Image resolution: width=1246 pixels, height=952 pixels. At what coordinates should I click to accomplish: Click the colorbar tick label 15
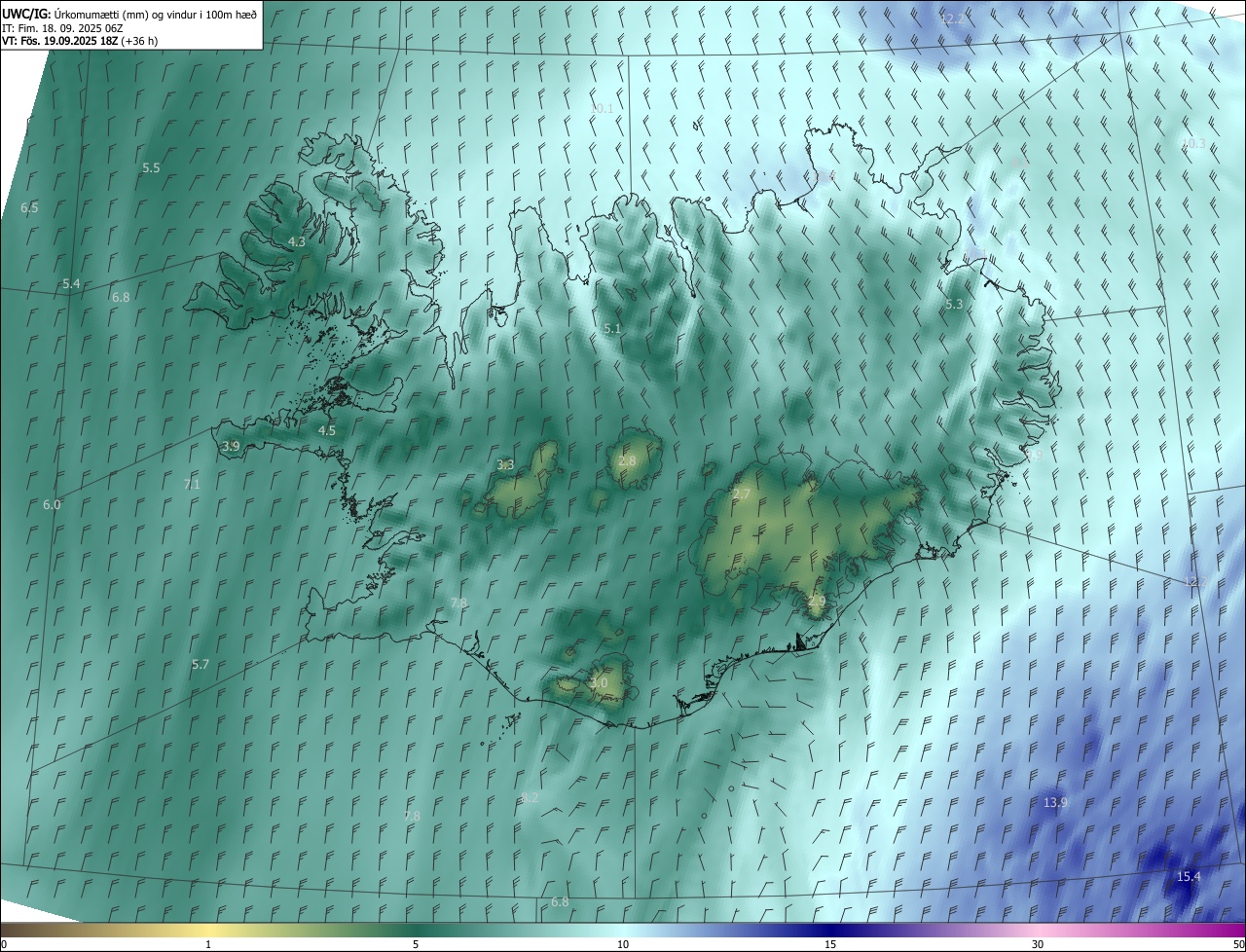(830, 944)
